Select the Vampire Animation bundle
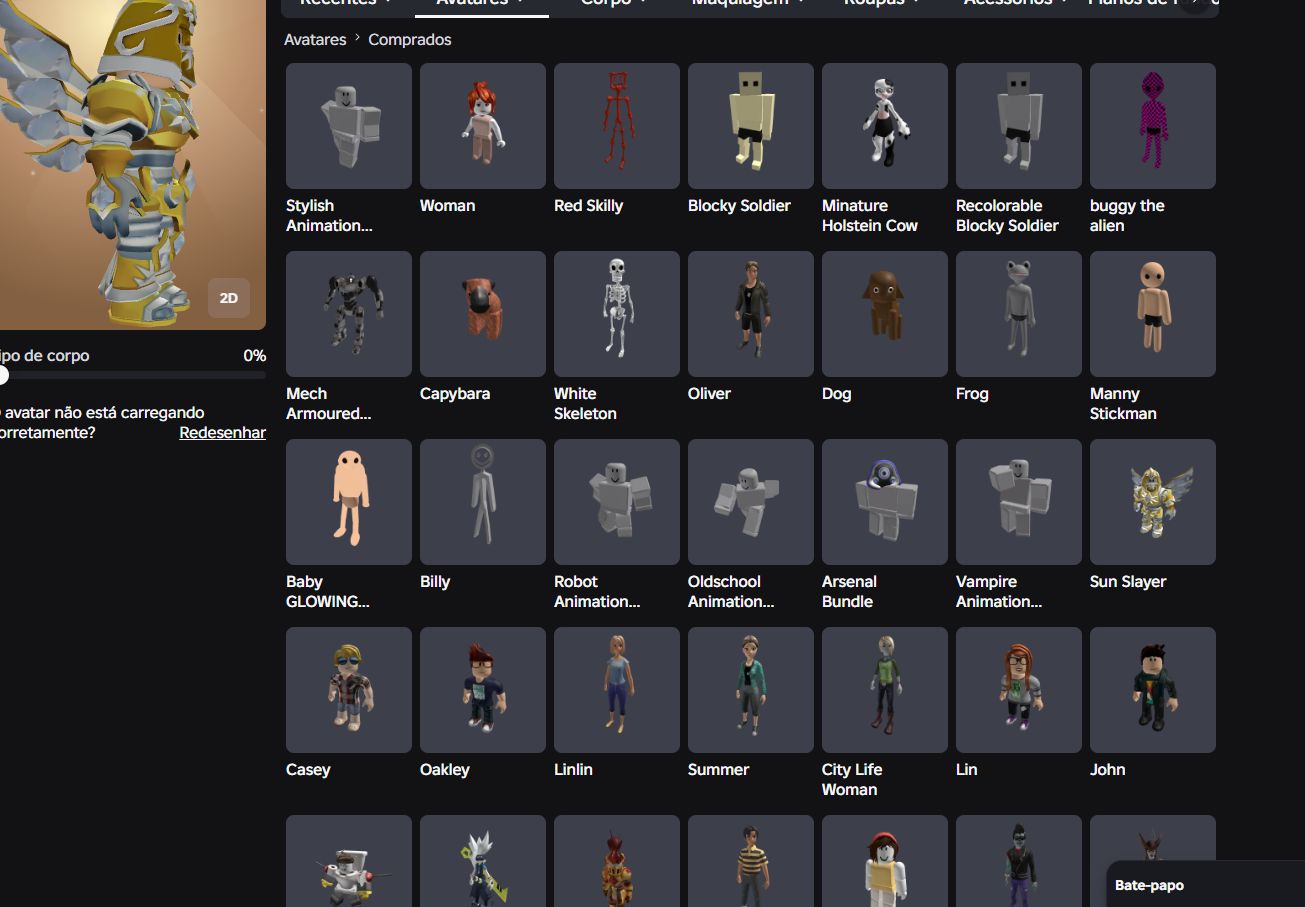The height and width of the screenshot is (907, 1305). click(1019, 502)
